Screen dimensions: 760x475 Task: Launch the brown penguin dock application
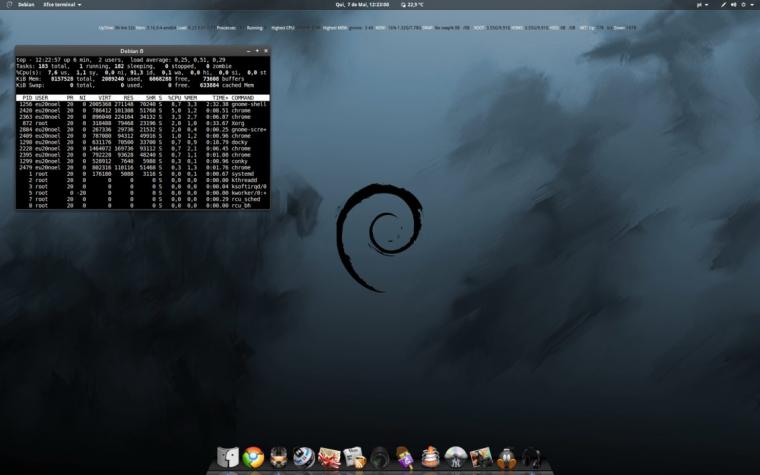click(x=507, y=458)
